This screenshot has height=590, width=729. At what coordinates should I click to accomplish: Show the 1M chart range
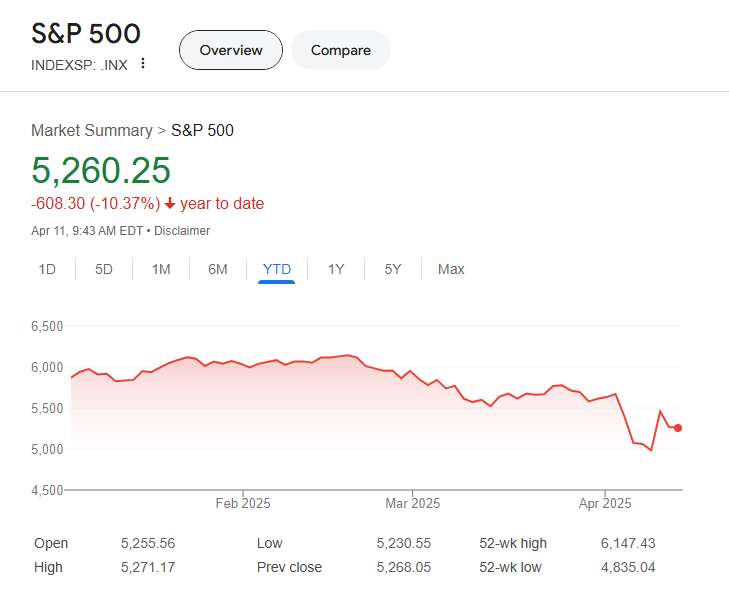161,269
